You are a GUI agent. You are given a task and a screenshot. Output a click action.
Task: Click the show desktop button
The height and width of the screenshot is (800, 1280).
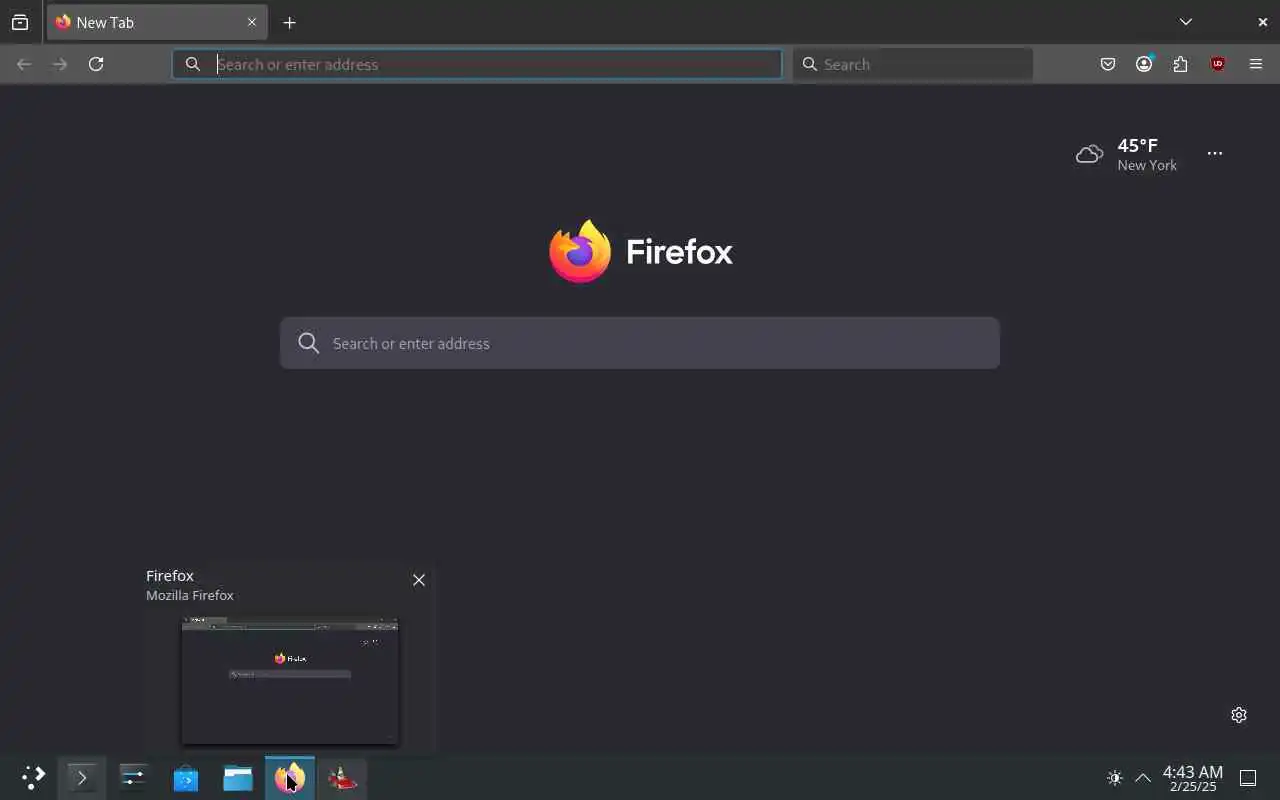(x=1248, y=778)
